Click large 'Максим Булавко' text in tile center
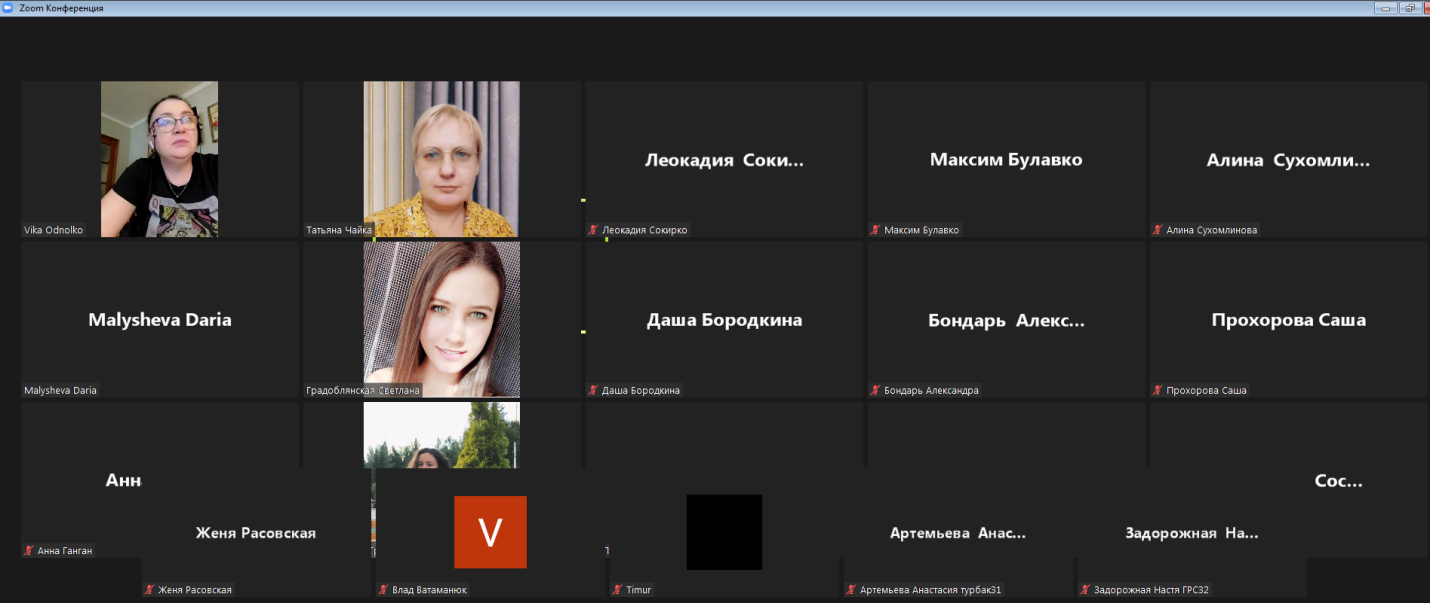Screen dimensions: 1430x603 click(1006, 160)
